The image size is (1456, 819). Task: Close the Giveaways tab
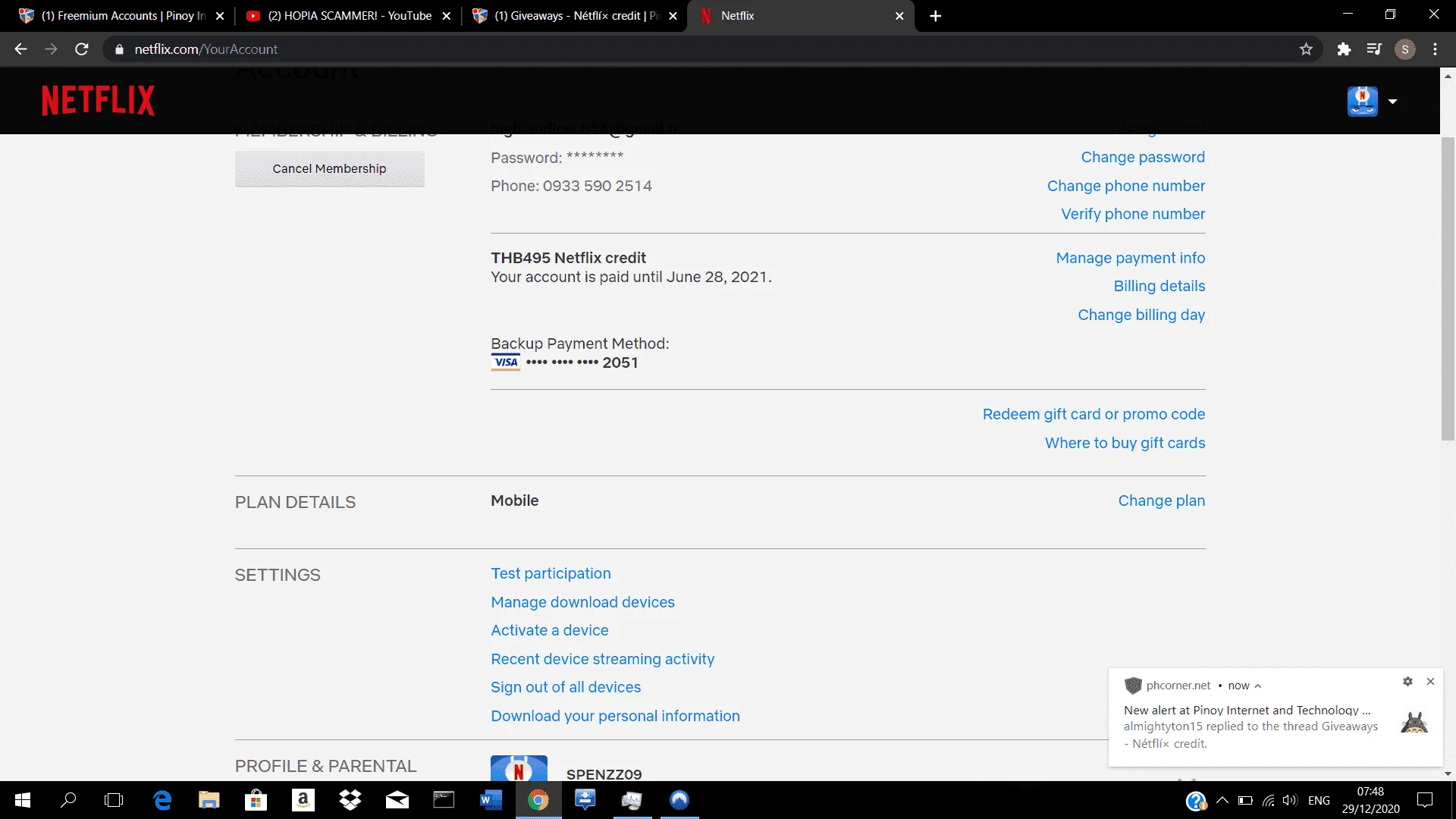tap(673, 16)
